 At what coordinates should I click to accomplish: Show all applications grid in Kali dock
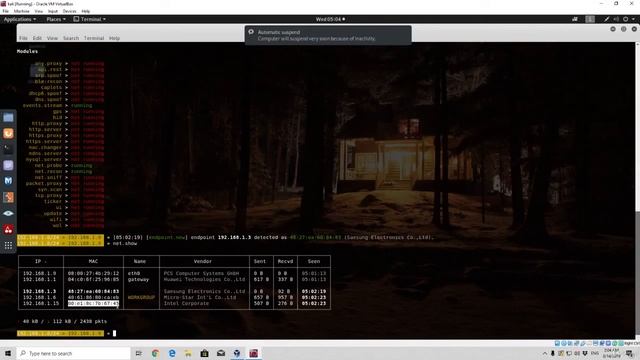click(x=8, y=245)
